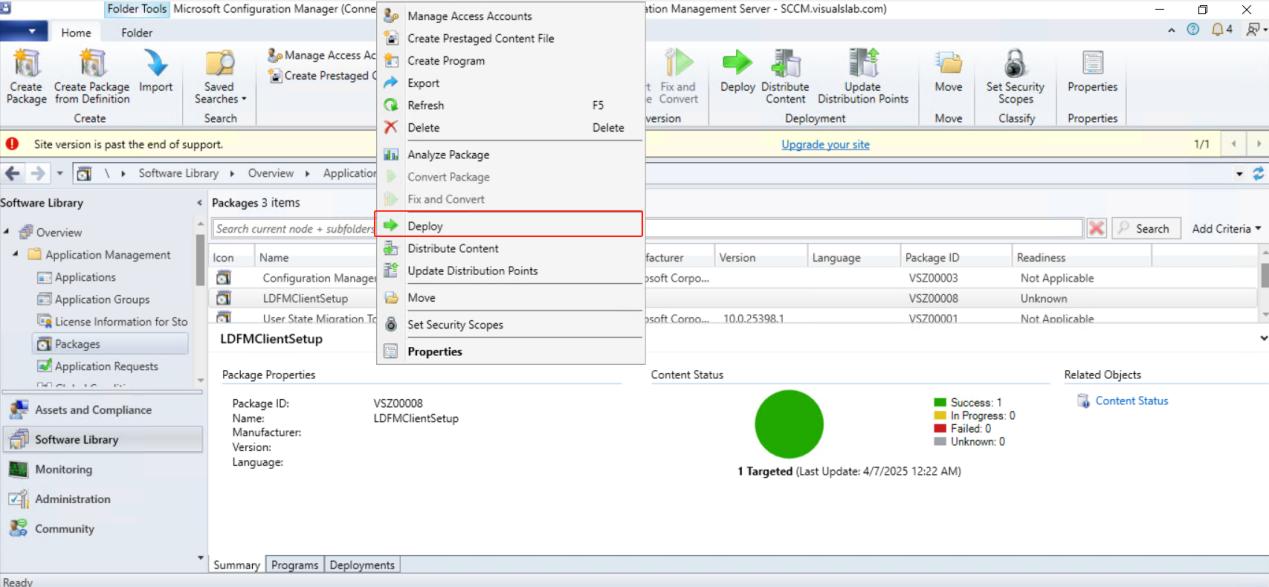Click Create Package ribbon icon
Image resolution: width=1269 pixels, height=587 pixels.
tap(26, 65)
